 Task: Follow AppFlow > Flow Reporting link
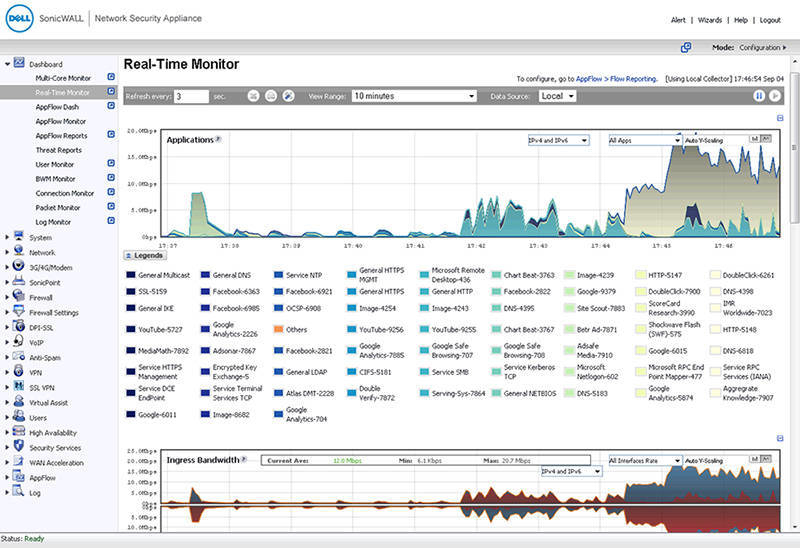point(616,79)
